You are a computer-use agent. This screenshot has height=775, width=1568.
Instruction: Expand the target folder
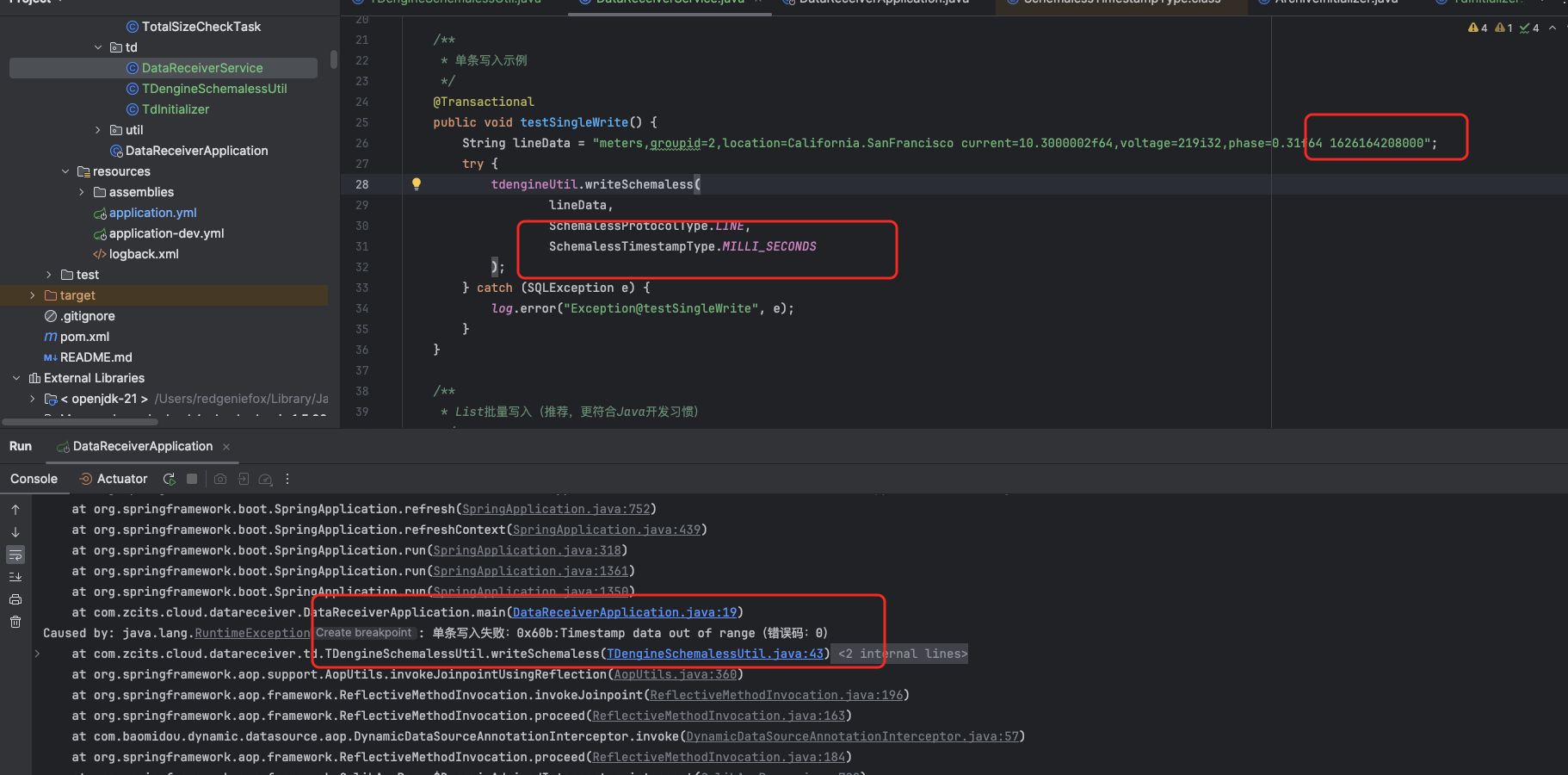[x=33, y=295]
